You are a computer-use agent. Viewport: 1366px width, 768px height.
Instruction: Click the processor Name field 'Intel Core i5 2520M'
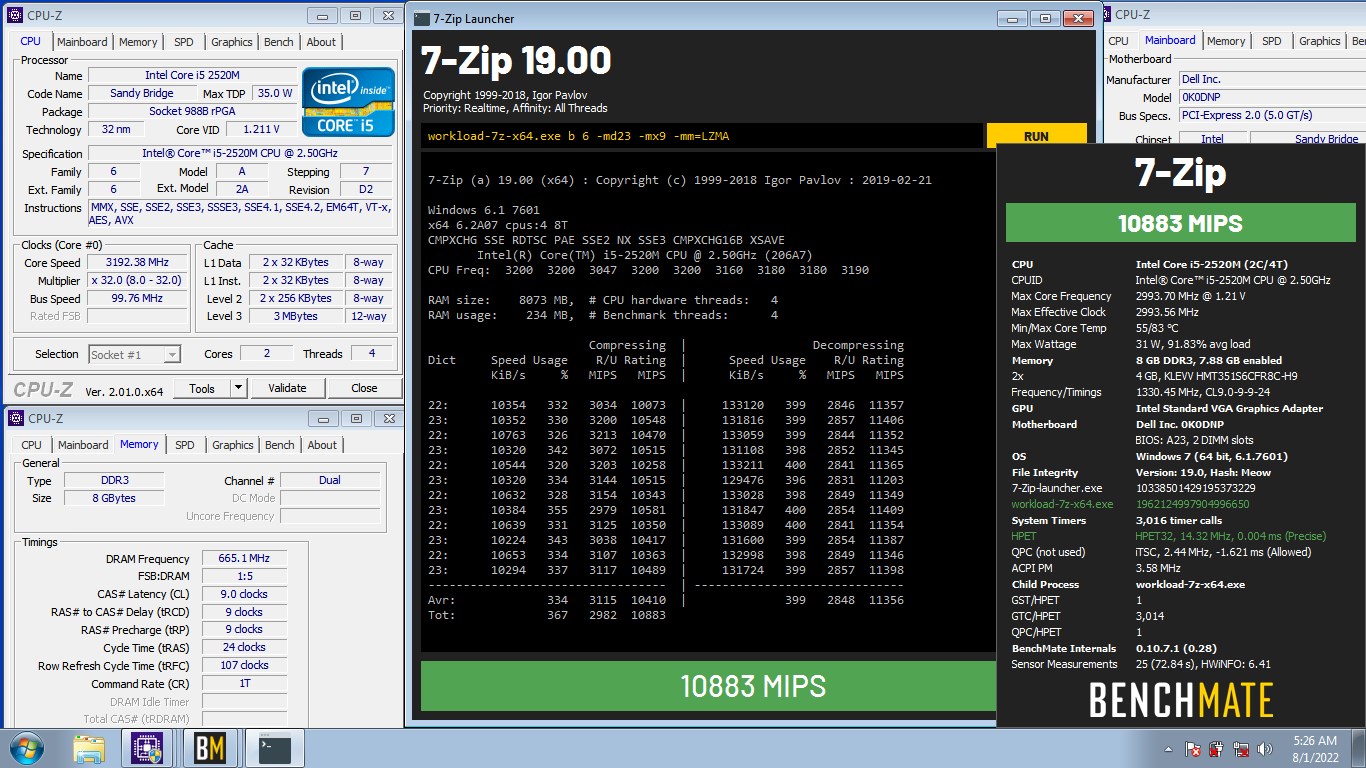(192, 75)
